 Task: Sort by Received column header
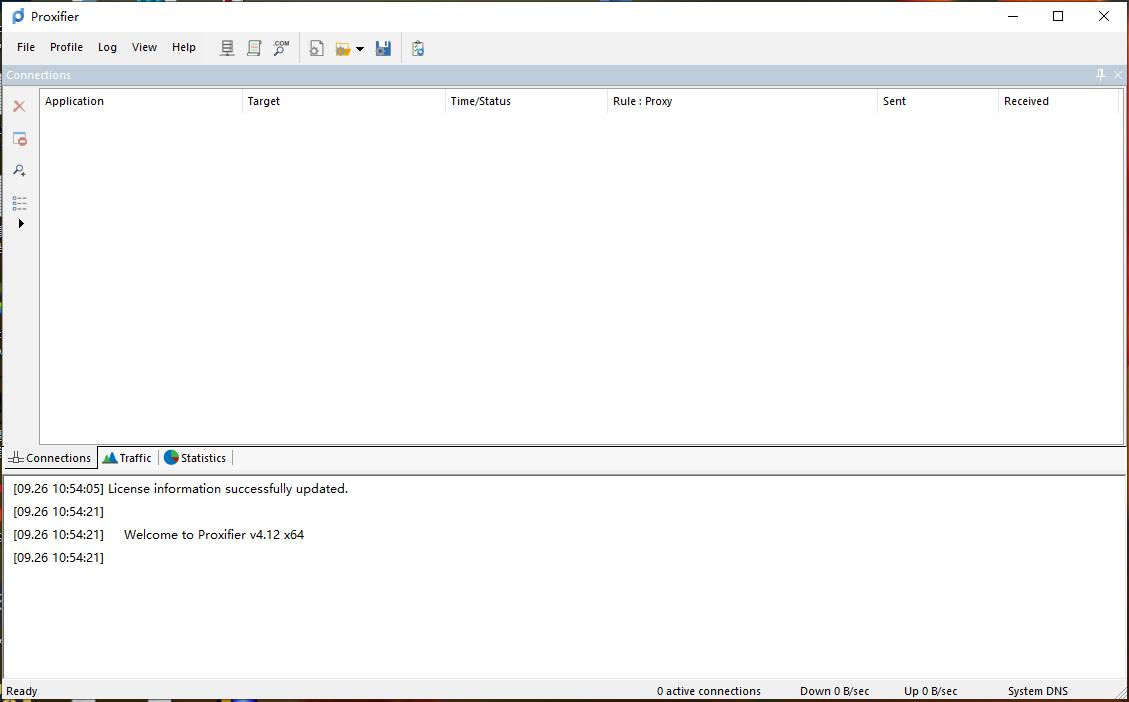pos(1058,102)
